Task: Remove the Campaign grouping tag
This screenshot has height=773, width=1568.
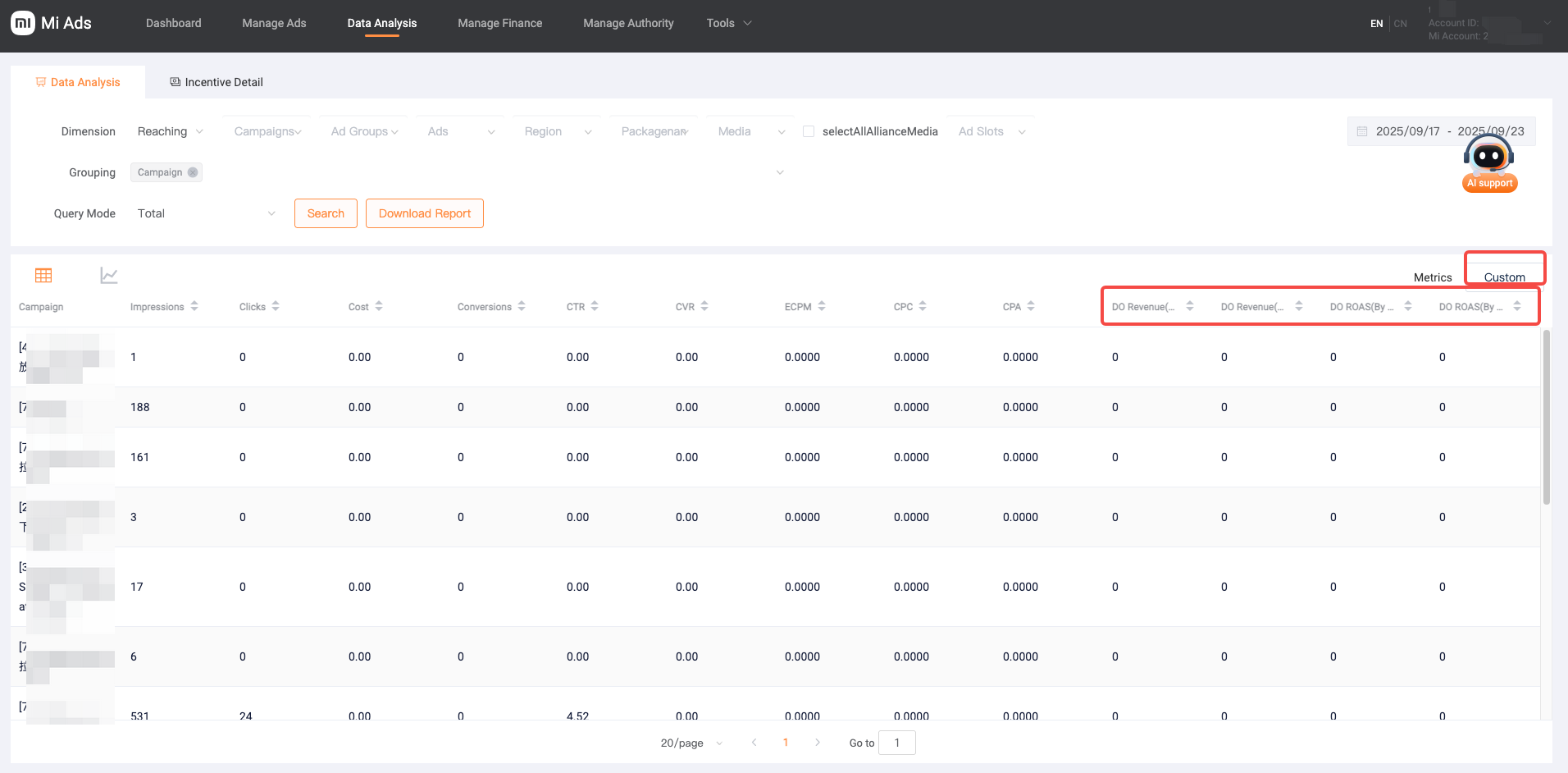Action: coord(193,172)
